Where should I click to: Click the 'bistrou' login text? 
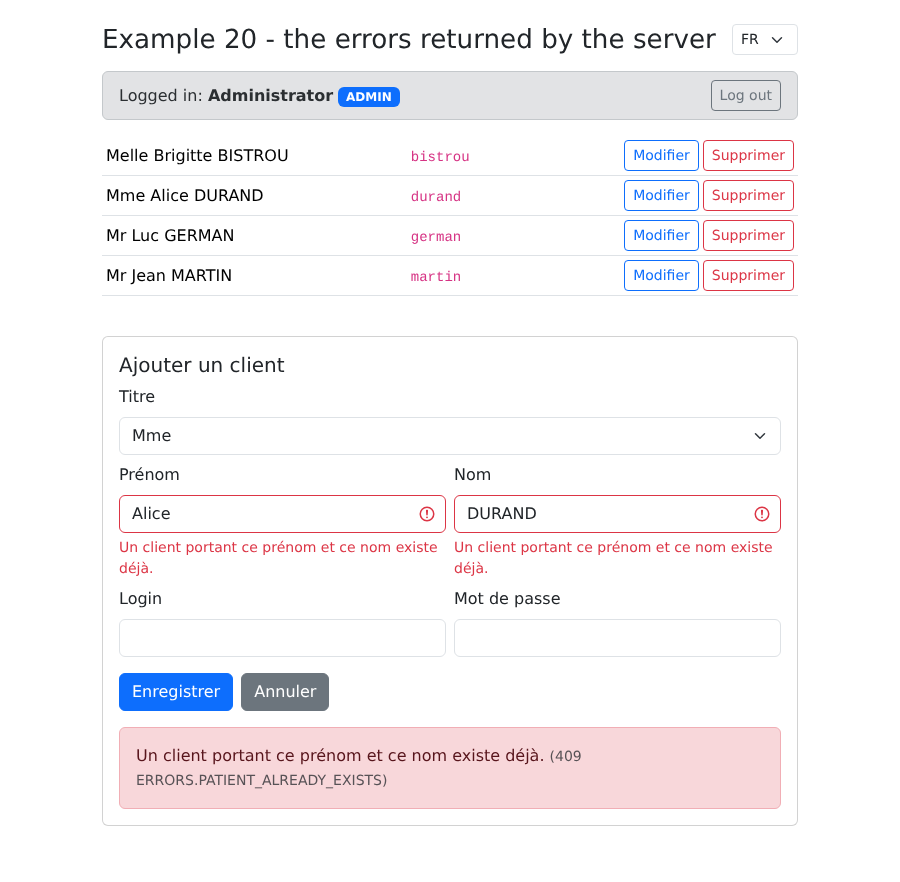pos(440,157)
